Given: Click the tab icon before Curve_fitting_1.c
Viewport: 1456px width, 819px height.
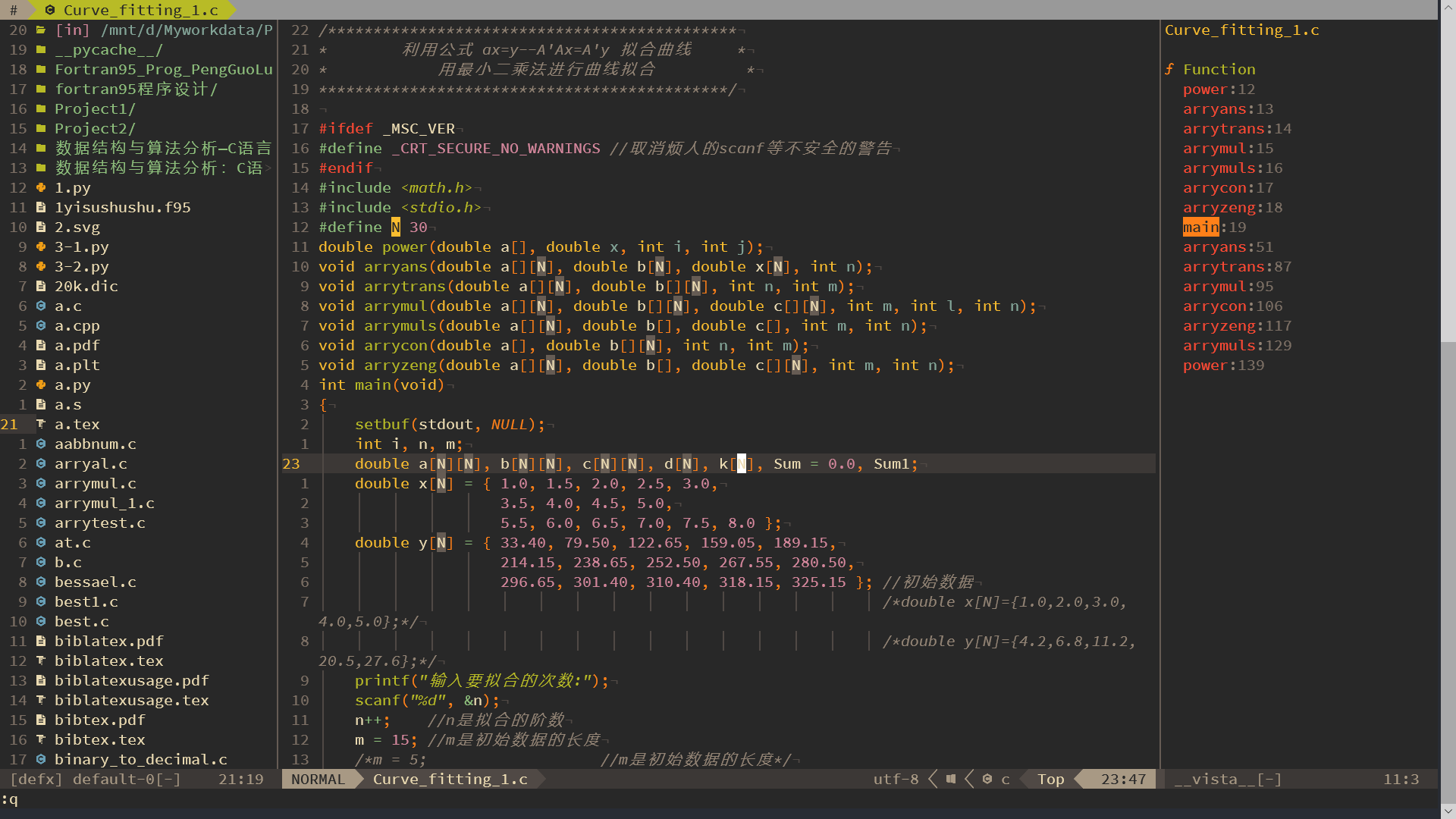Looking at the screenshot, I should click(50, 10).
